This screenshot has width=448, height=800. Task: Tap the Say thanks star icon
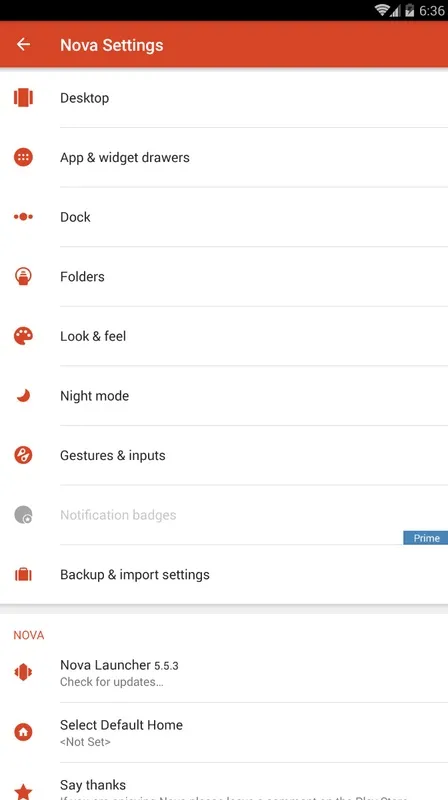point(23,791)
